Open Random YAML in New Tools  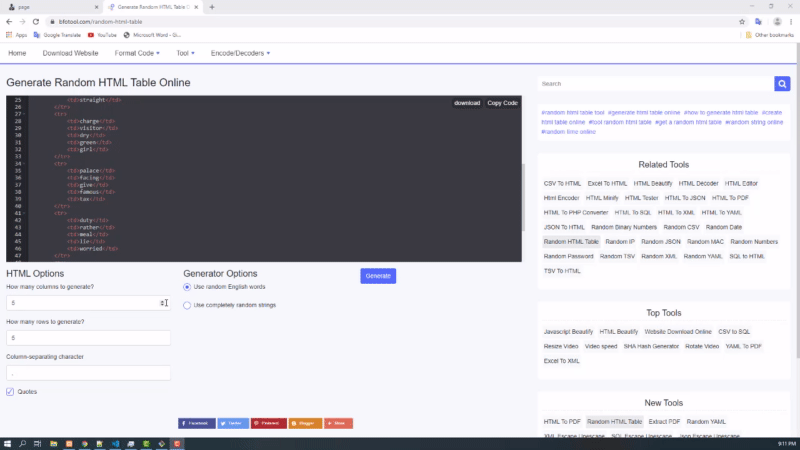click(x=706, y=422)
